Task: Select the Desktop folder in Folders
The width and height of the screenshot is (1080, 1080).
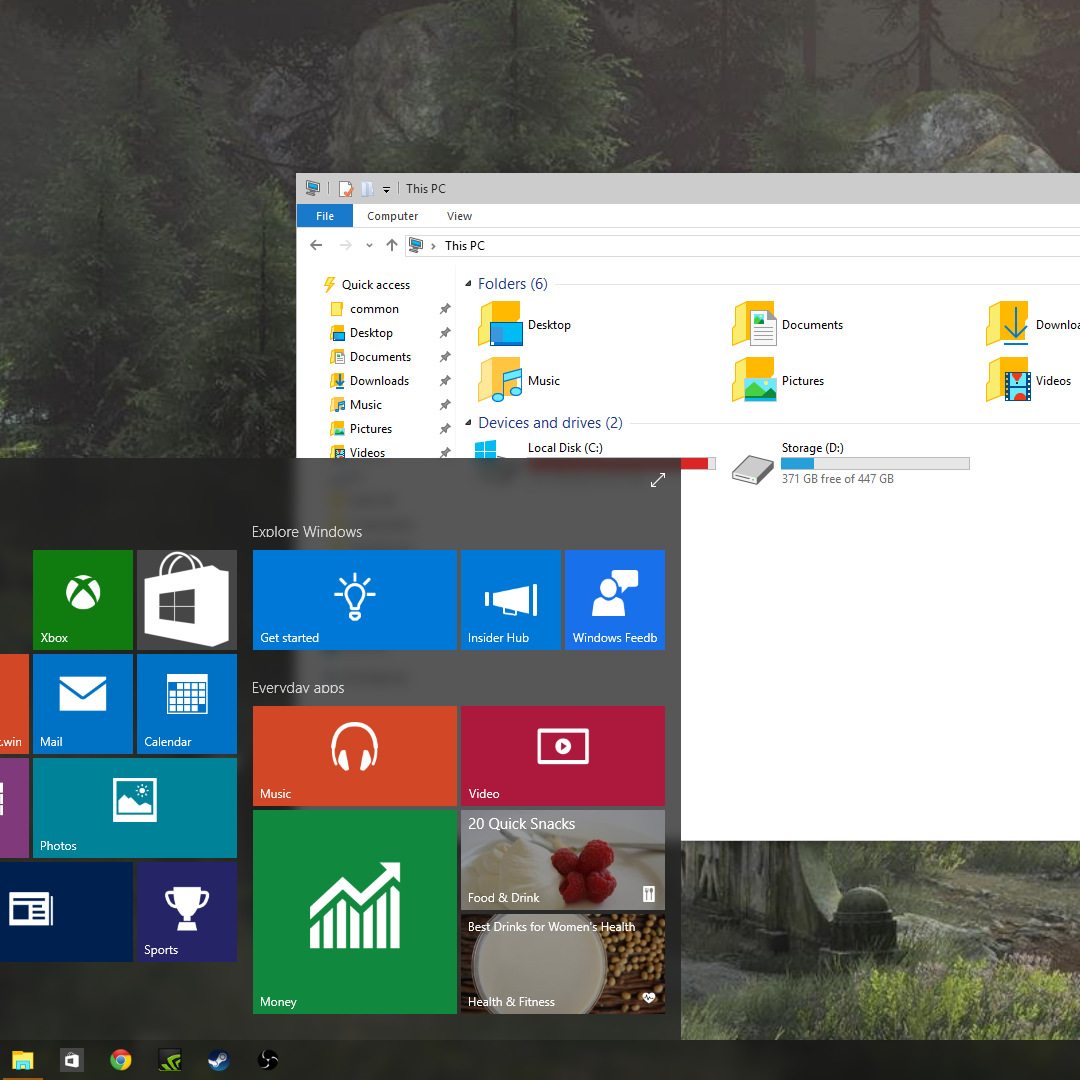Action: (x=526, y=324)
